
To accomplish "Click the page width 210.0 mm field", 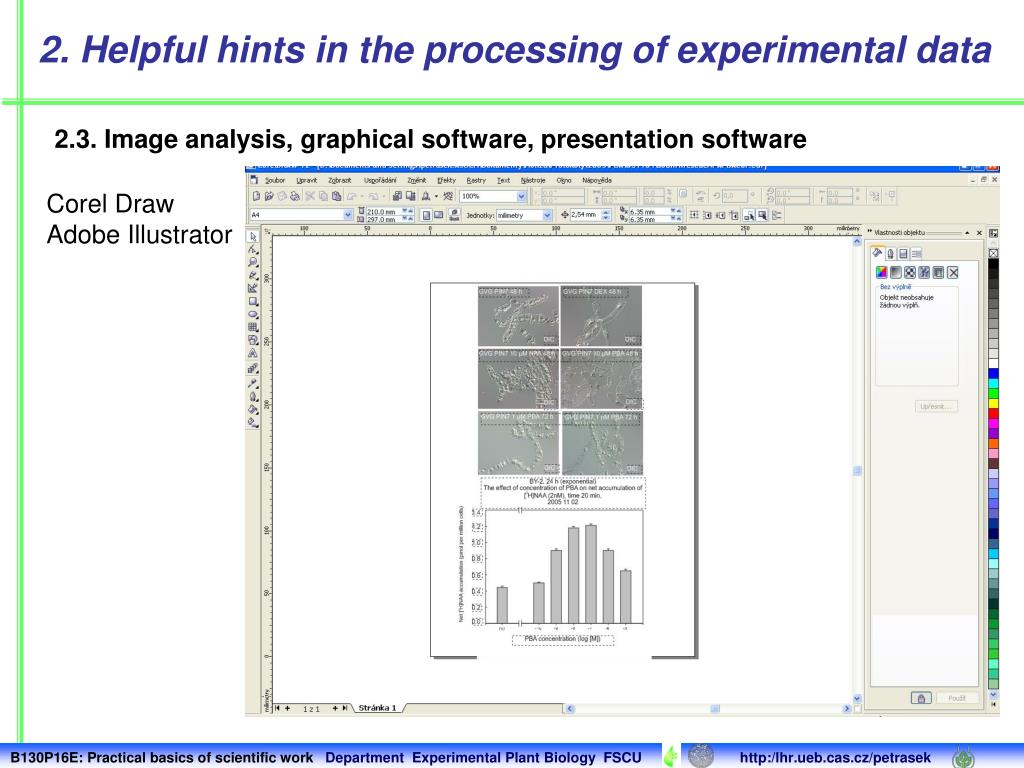I will coord(384,212).
